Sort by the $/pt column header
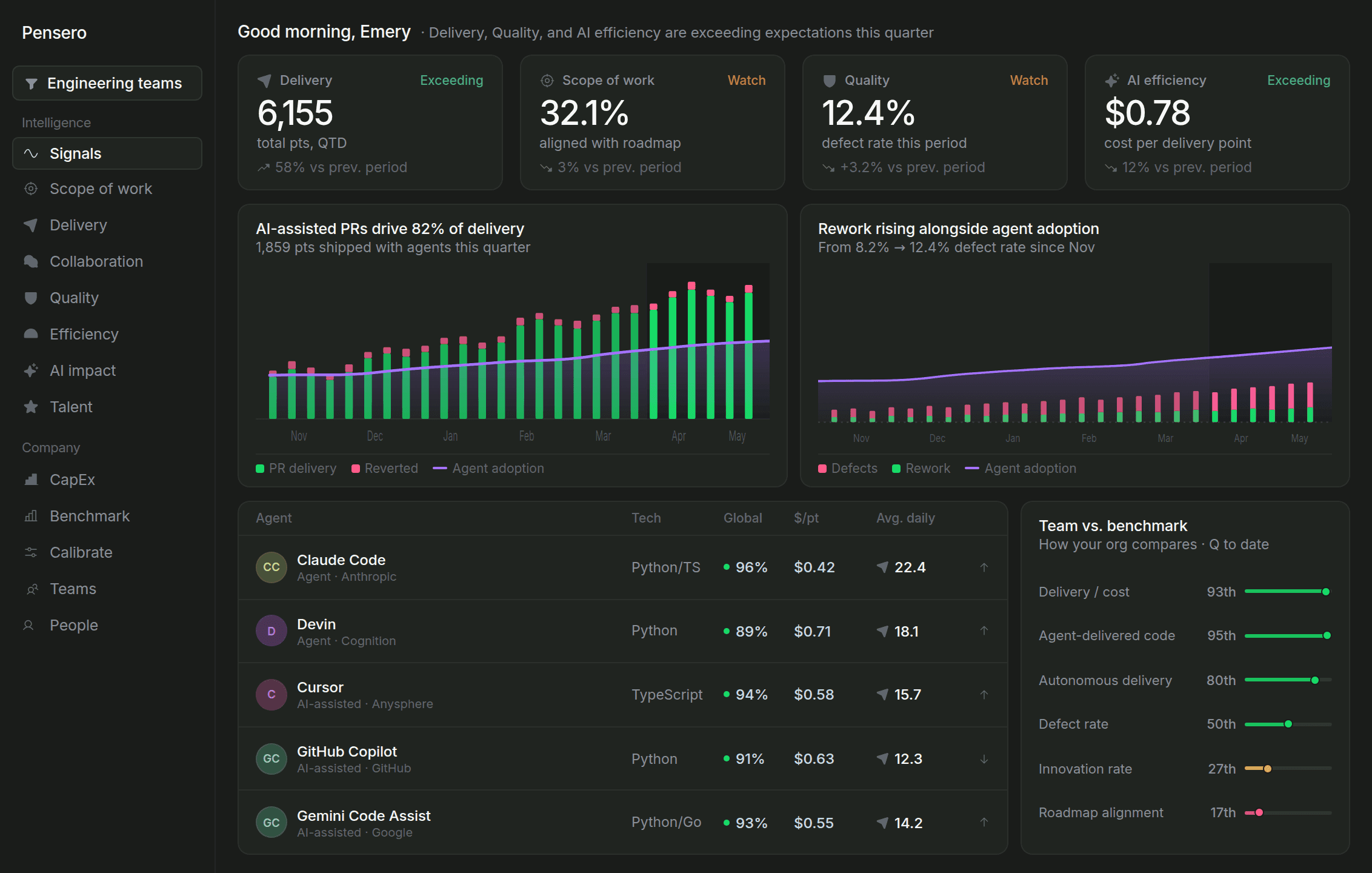 point(807,518)
